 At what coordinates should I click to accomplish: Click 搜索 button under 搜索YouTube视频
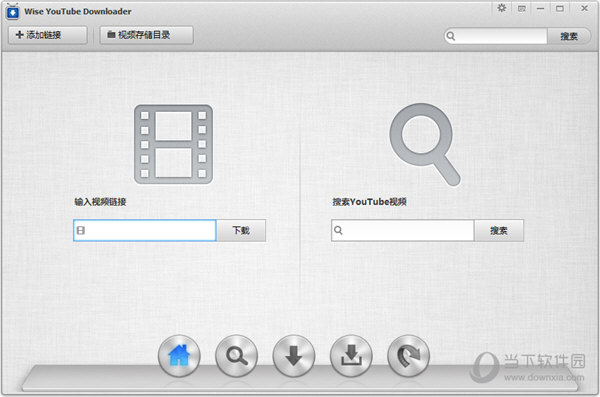(499, 230)
